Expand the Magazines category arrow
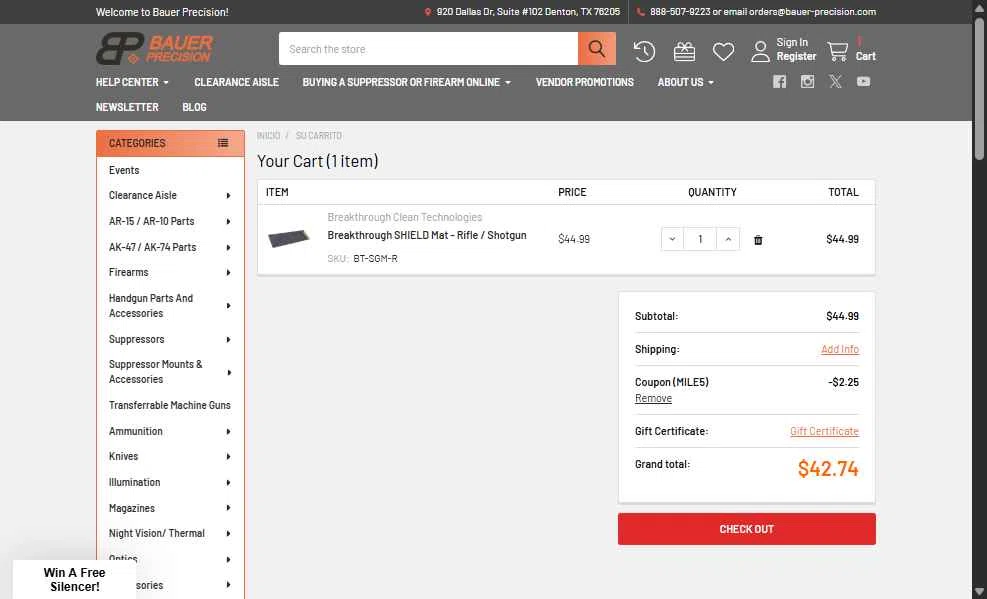Image resolution: width=987 pixels, height=599 pixels. tap(228, 508)
